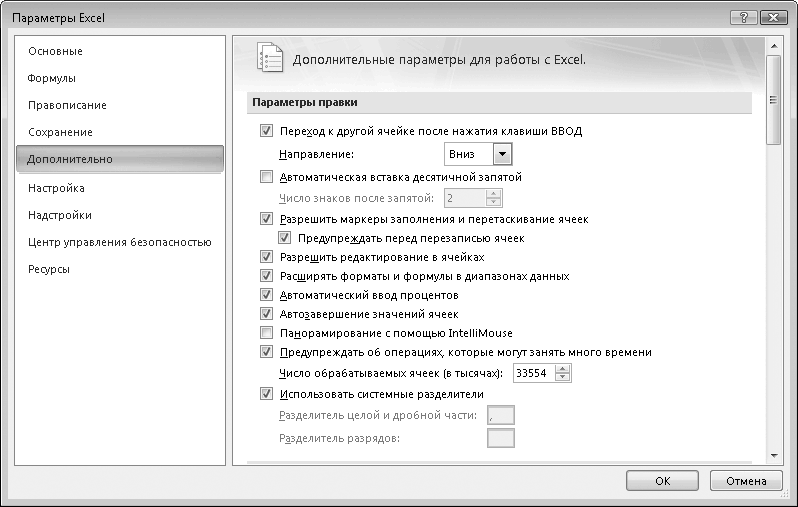Select the Дополнительно category

(x=120, y=159)
